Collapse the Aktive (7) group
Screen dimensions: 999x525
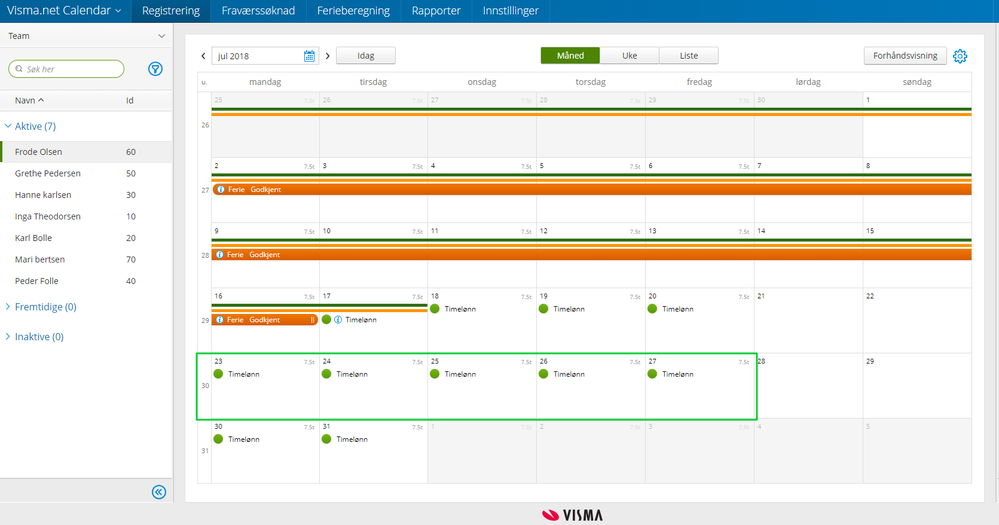31,126
